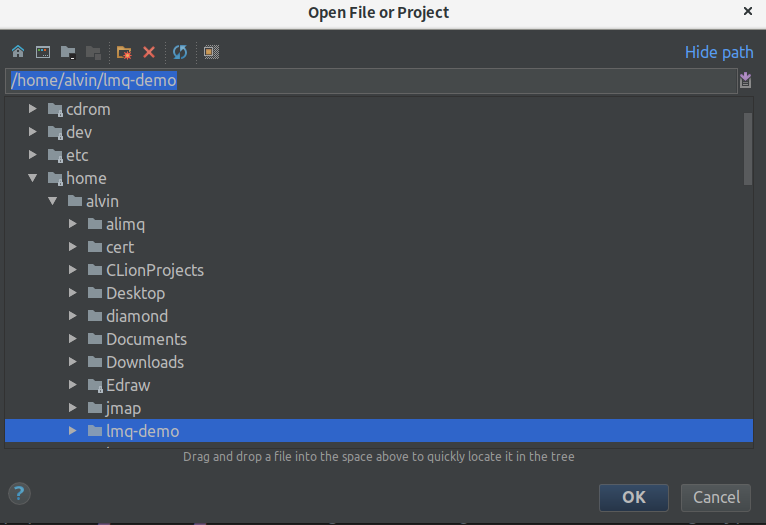Expand the lmq-demo folder
The width and height of the screenshot is (766, 525).
(x=73, y=431)
